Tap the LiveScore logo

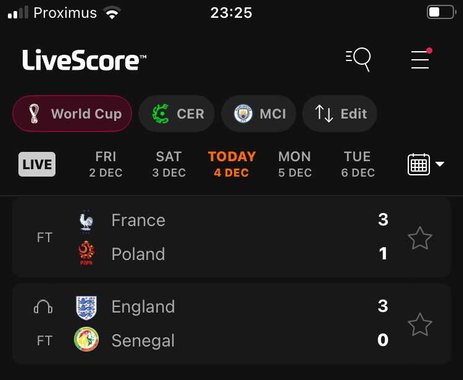[x=84, y=60]
